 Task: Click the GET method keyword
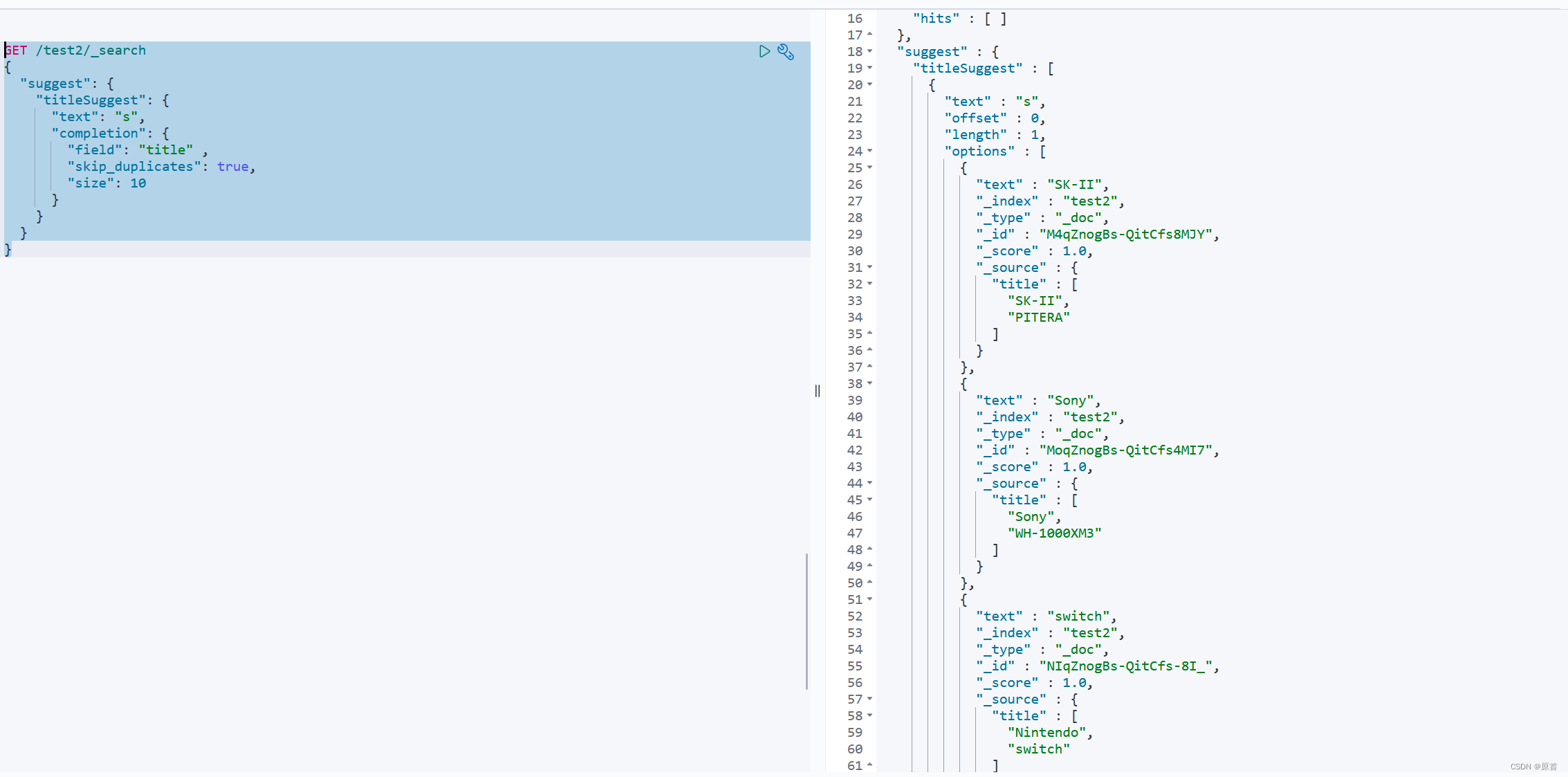click(16, 51)
